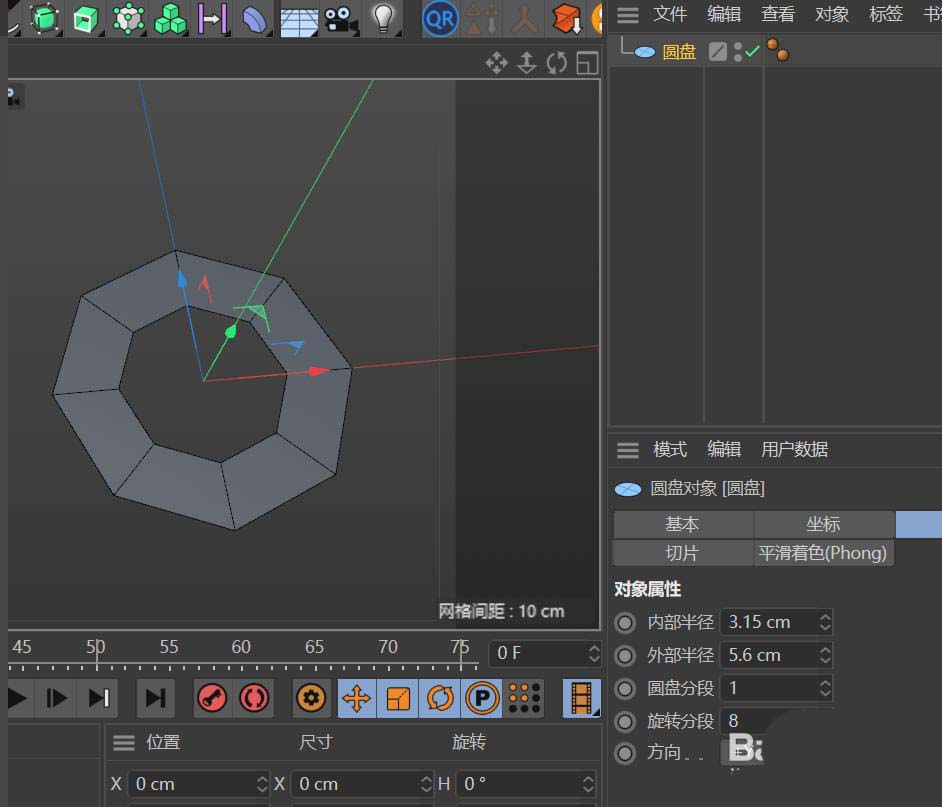Click the 内部半径 value stepper arrows

coord(825,622)
